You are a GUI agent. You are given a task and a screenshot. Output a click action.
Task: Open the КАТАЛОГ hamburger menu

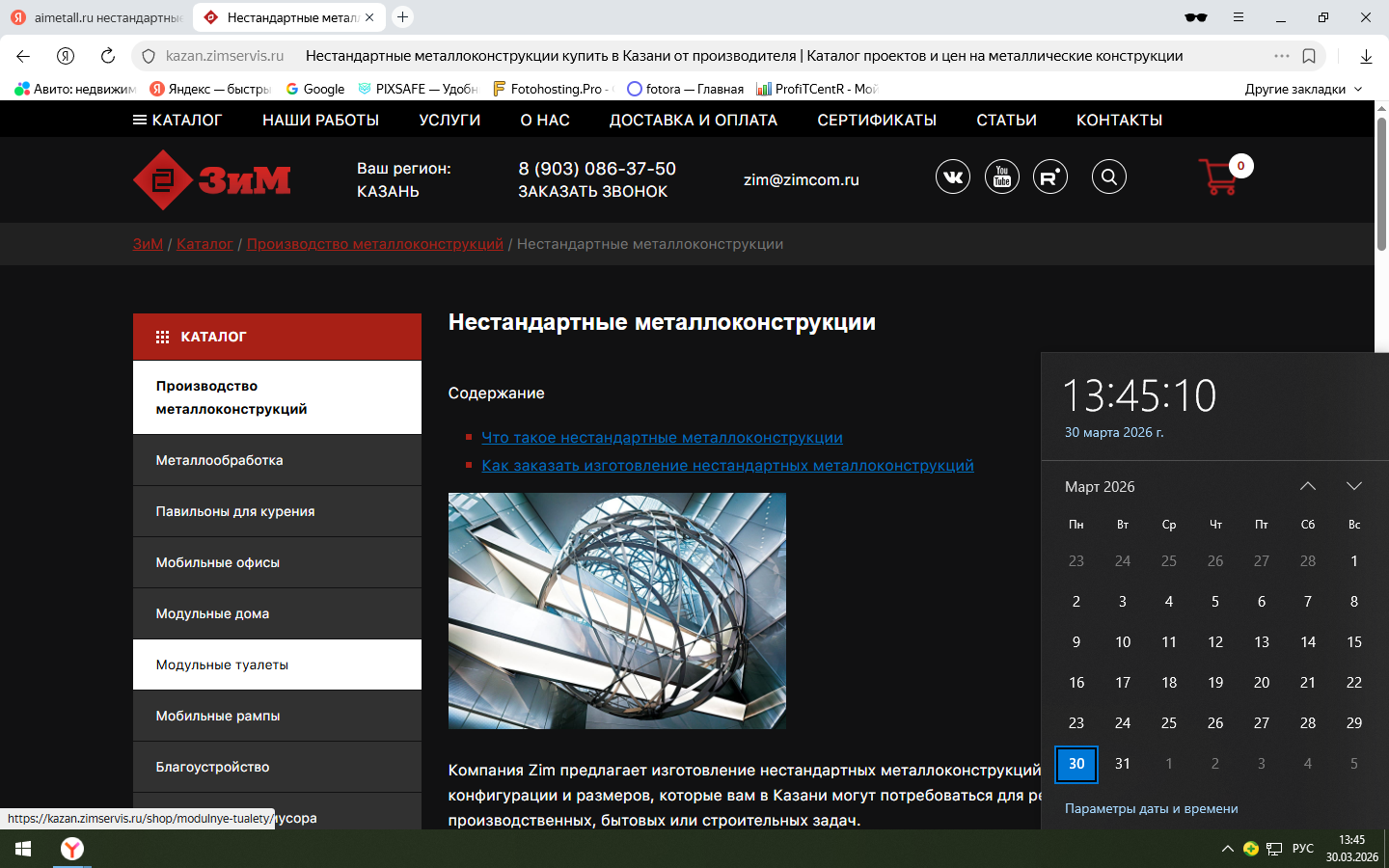pyautogui.click(x=177, y=120)
